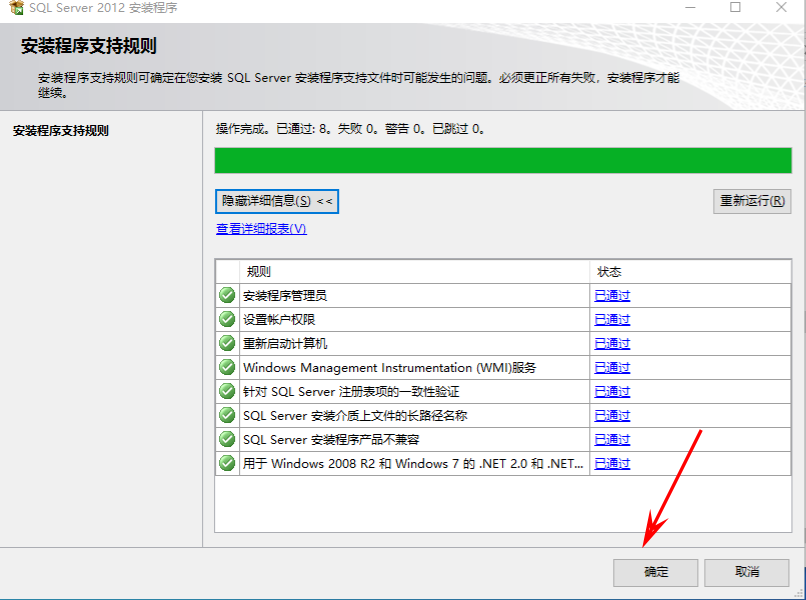Select 针对 SQL Server 注册表项的一致性验证 text
806x600 pixels.
pos(351,392)
